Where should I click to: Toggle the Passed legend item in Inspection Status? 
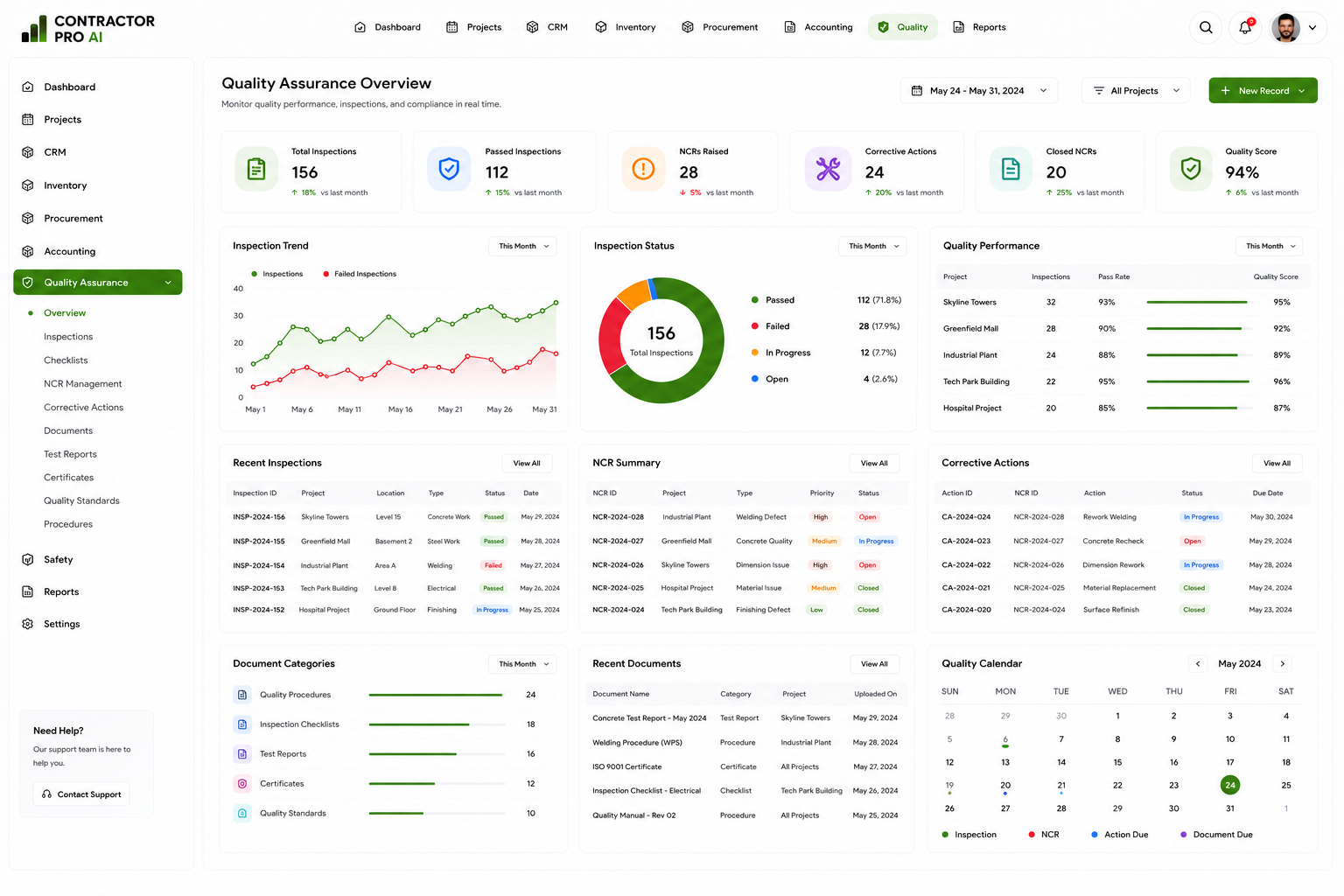click(773, 300)
